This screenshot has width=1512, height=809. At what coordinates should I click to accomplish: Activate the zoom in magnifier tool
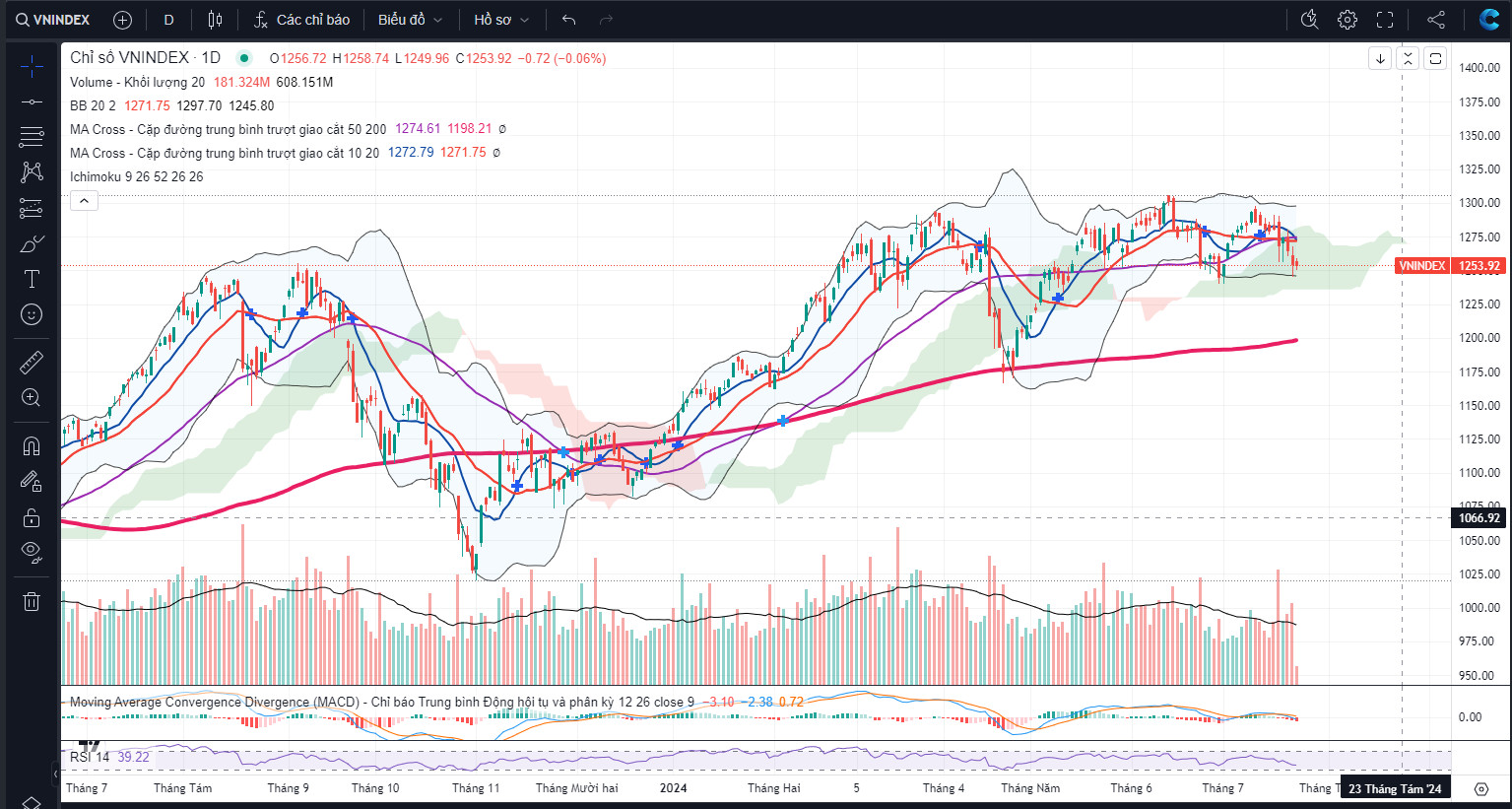[x=32, y=398]
